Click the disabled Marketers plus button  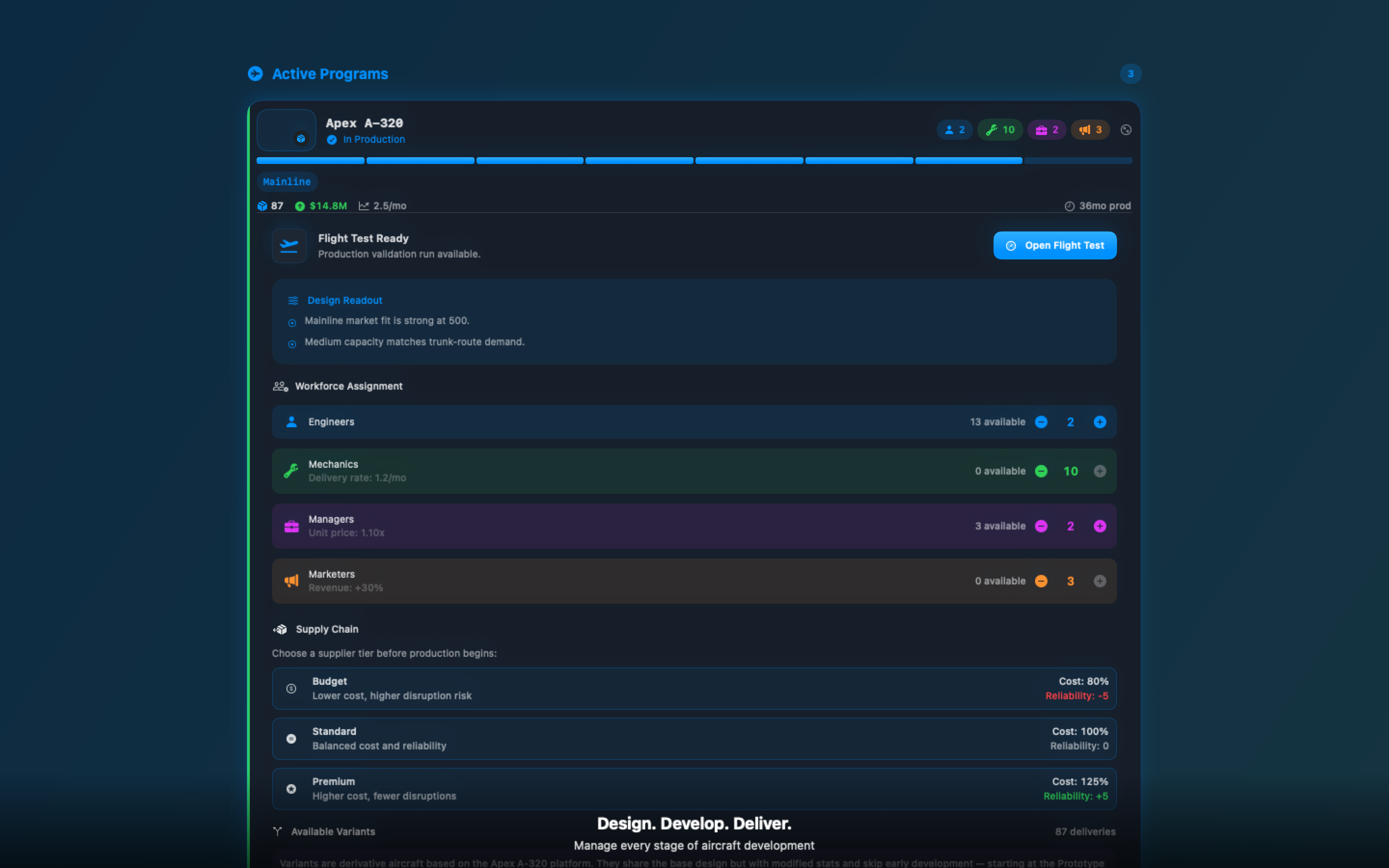point(1100,581)
